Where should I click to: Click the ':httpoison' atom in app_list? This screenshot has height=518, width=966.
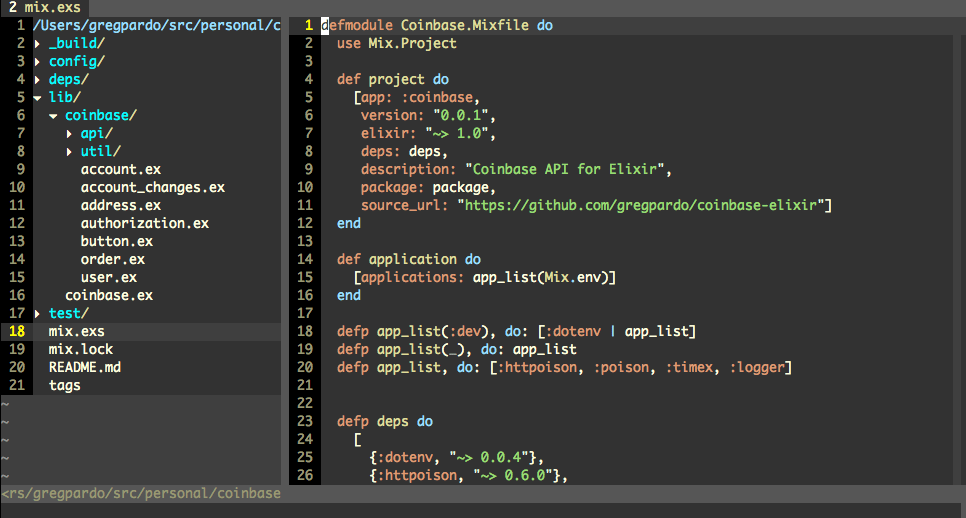coord(537,368)
